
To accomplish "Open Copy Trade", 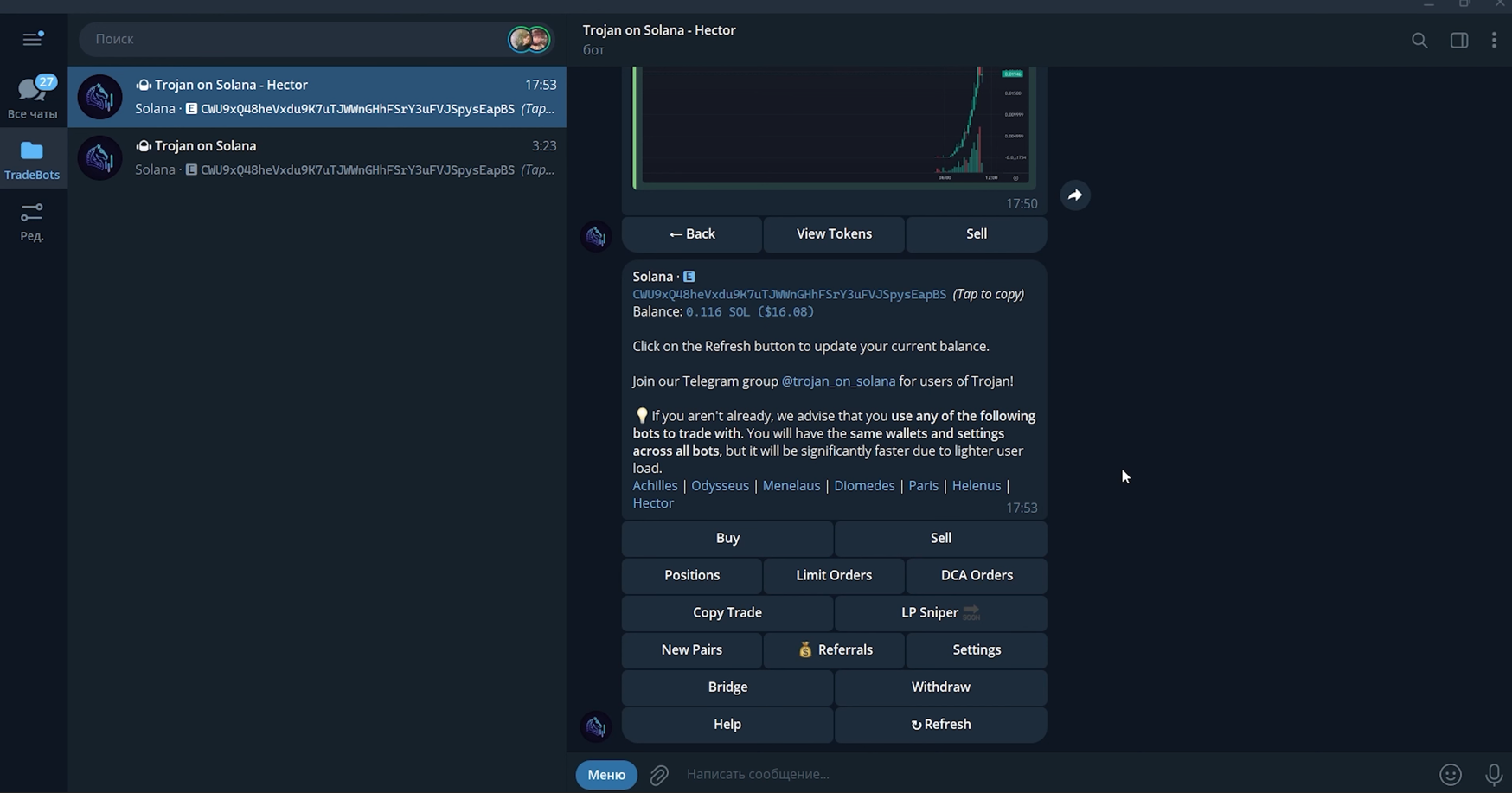I will tap(727, 612).
